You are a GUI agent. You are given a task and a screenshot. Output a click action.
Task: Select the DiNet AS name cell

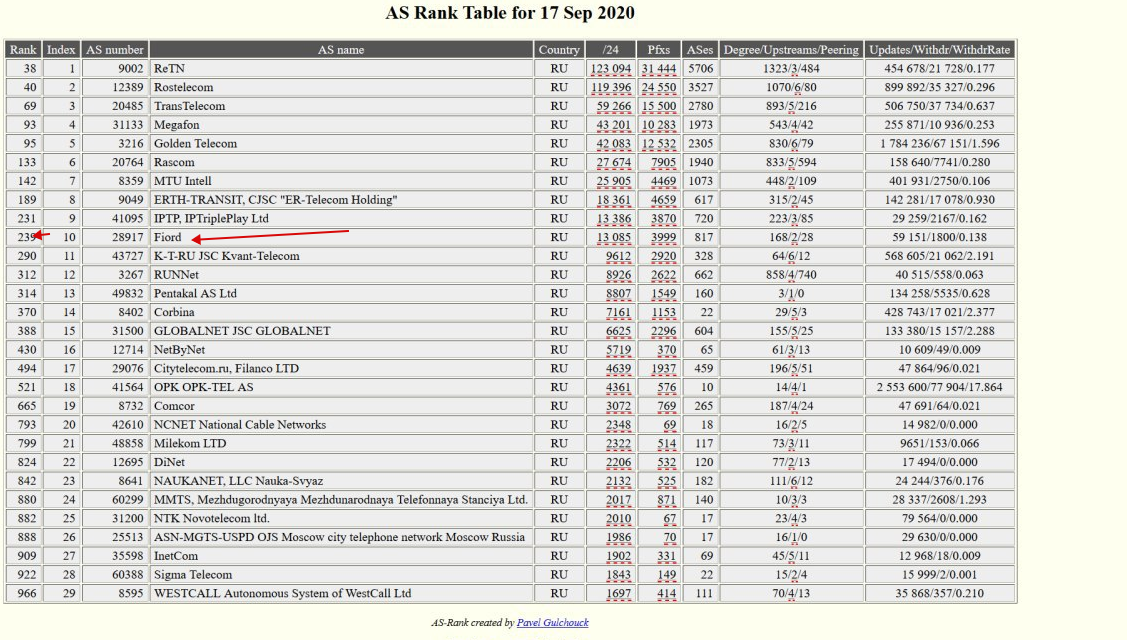(341, 462)
